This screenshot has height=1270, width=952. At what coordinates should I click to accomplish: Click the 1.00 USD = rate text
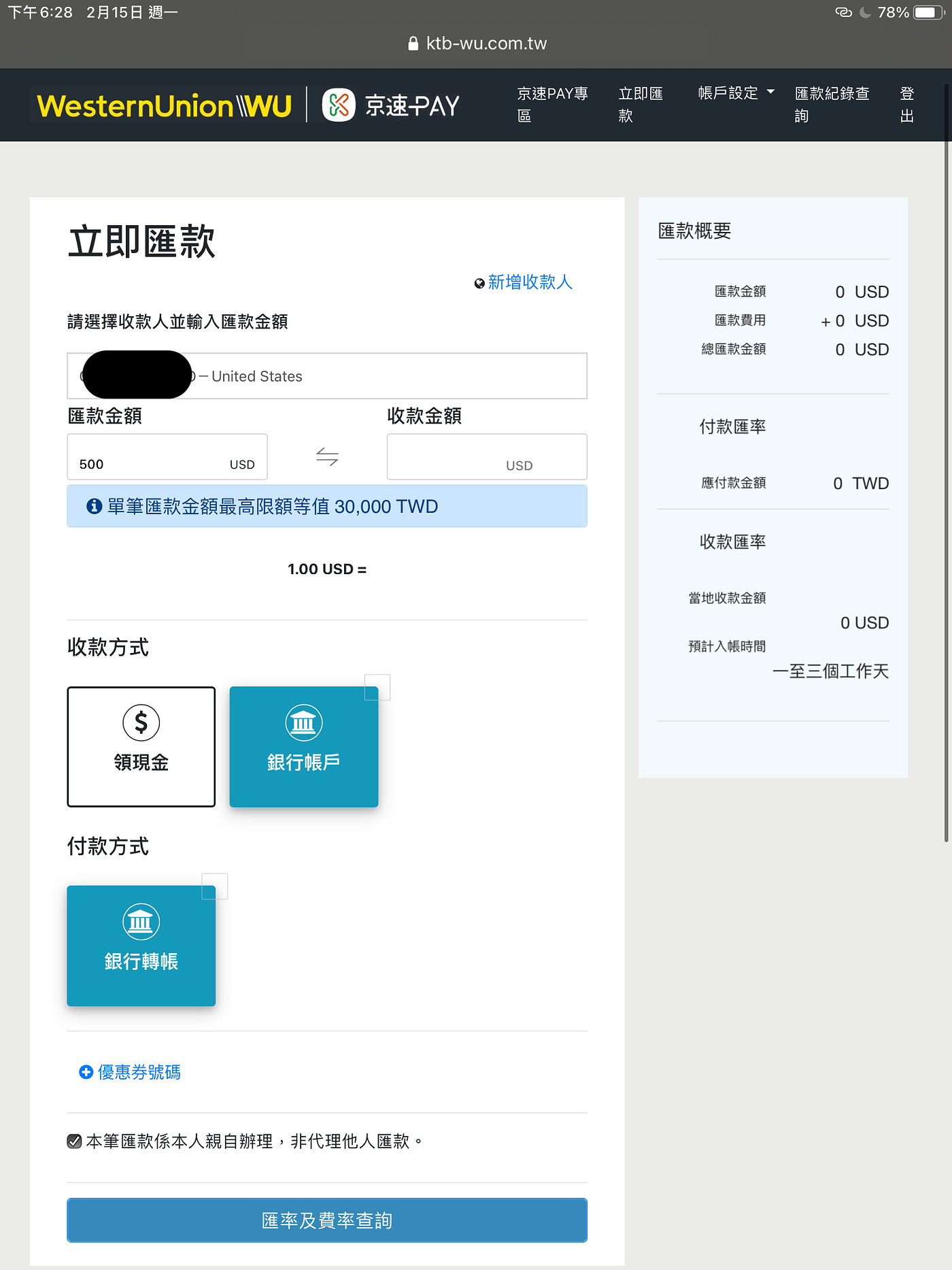(327, 569)
